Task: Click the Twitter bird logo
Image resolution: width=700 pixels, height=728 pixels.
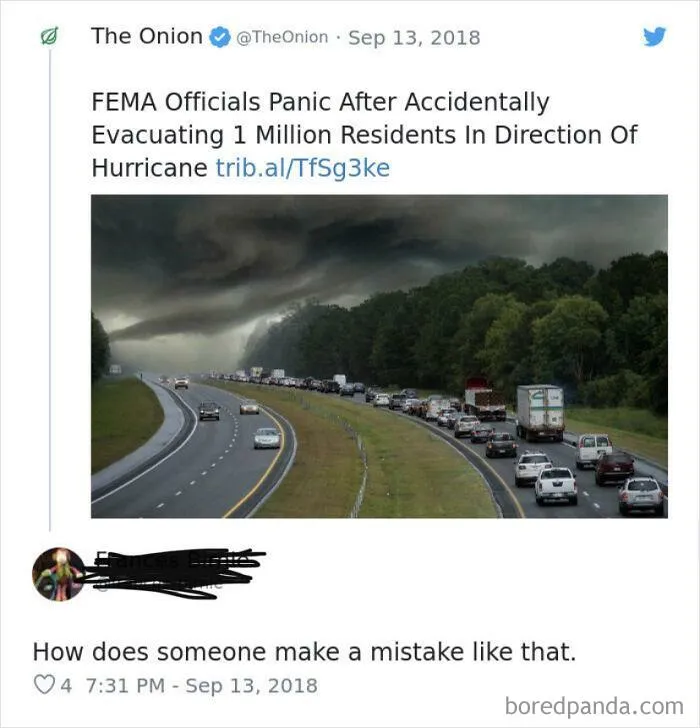Action: tap(655, 37)
